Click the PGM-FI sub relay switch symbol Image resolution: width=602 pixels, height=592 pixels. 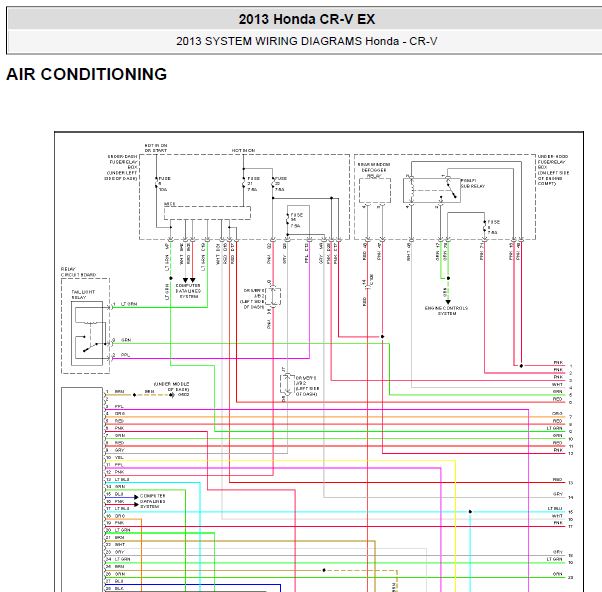pos(452,191)
